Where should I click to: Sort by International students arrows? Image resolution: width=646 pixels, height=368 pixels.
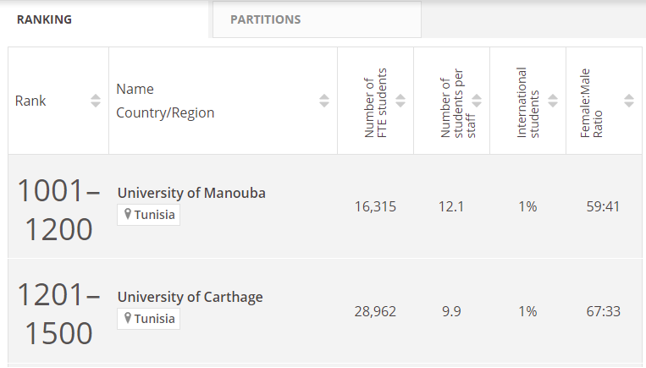pos(552,101)
